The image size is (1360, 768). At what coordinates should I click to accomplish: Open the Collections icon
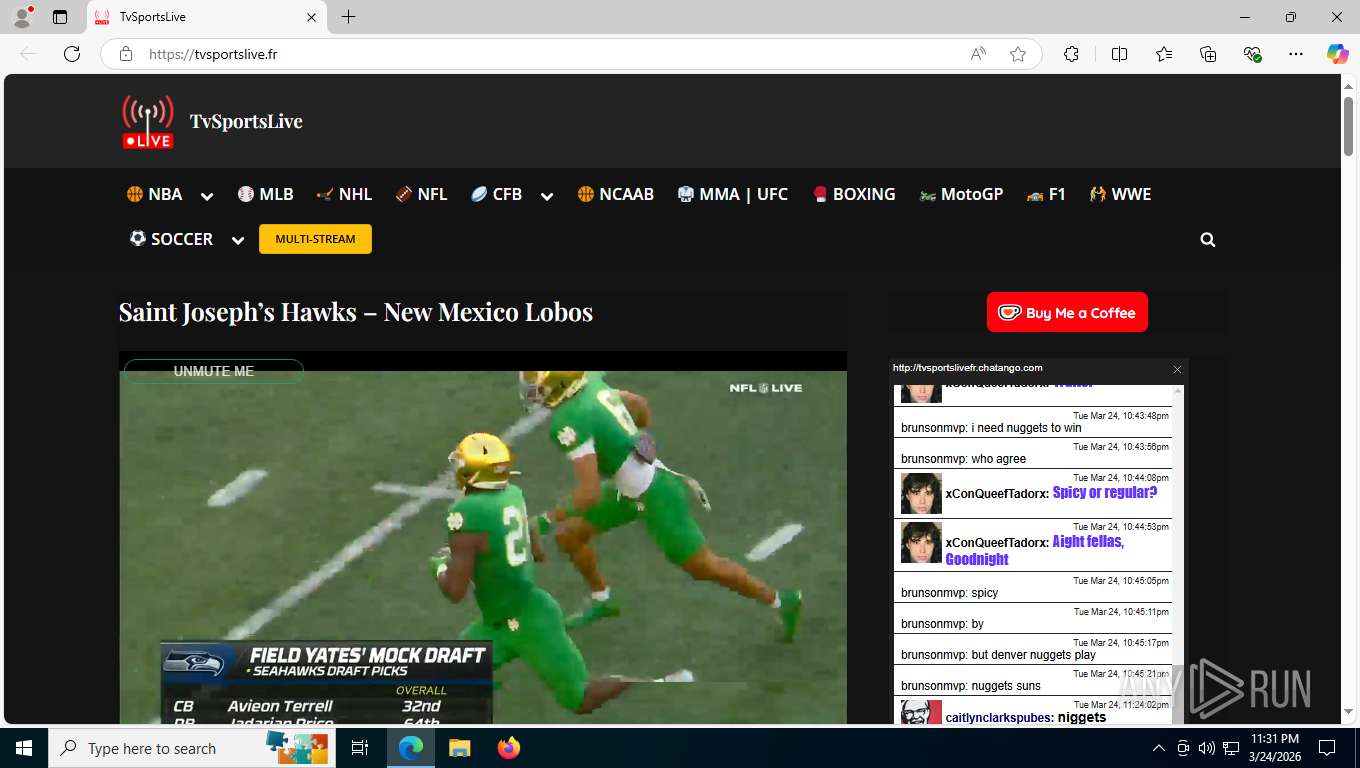pos(1208,54)
